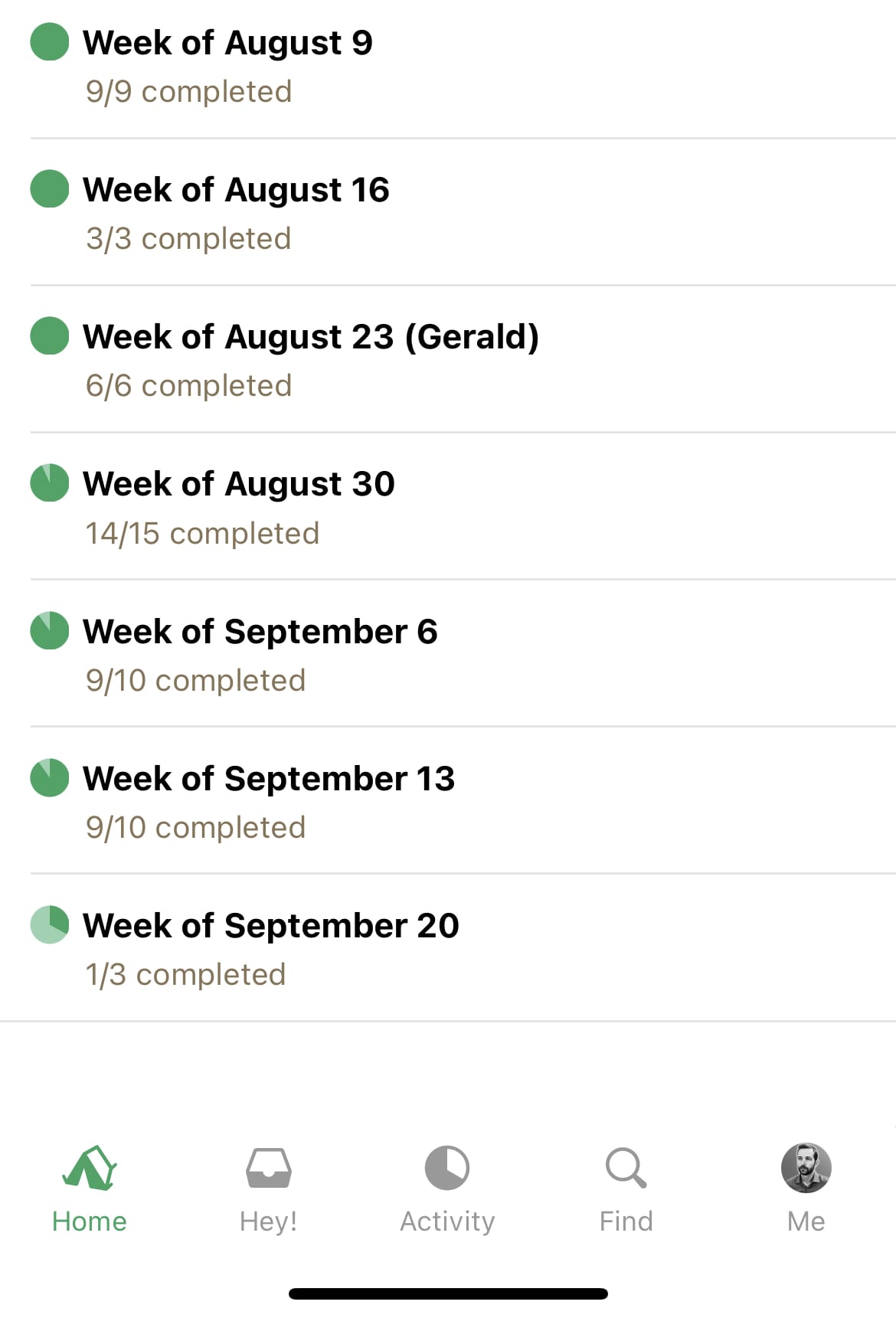Click progress pie for Week of August 16
Image resolution: width=896 pixels, height=1318 pixels.
50,188
